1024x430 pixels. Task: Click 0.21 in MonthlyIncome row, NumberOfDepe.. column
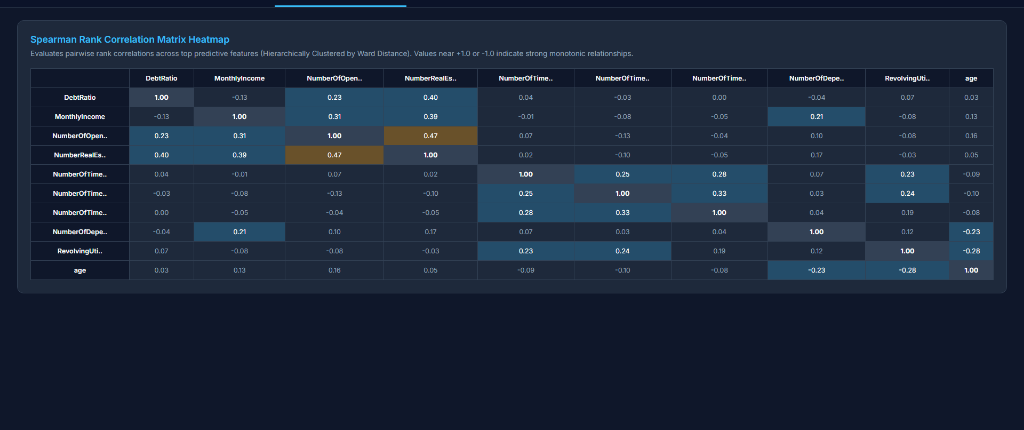tap(816, 116)
